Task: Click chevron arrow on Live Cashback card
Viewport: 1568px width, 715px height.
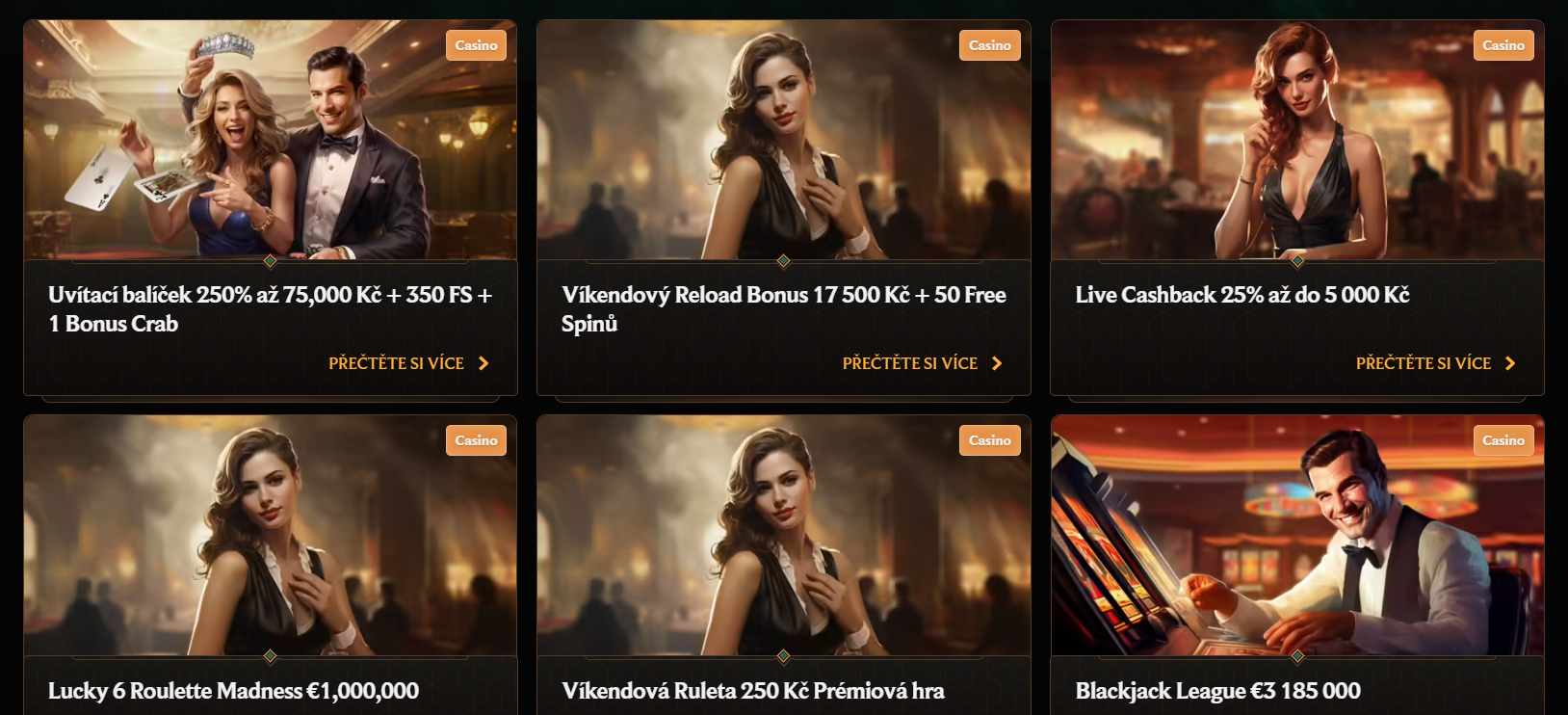Action: (x=1510, y=363)
